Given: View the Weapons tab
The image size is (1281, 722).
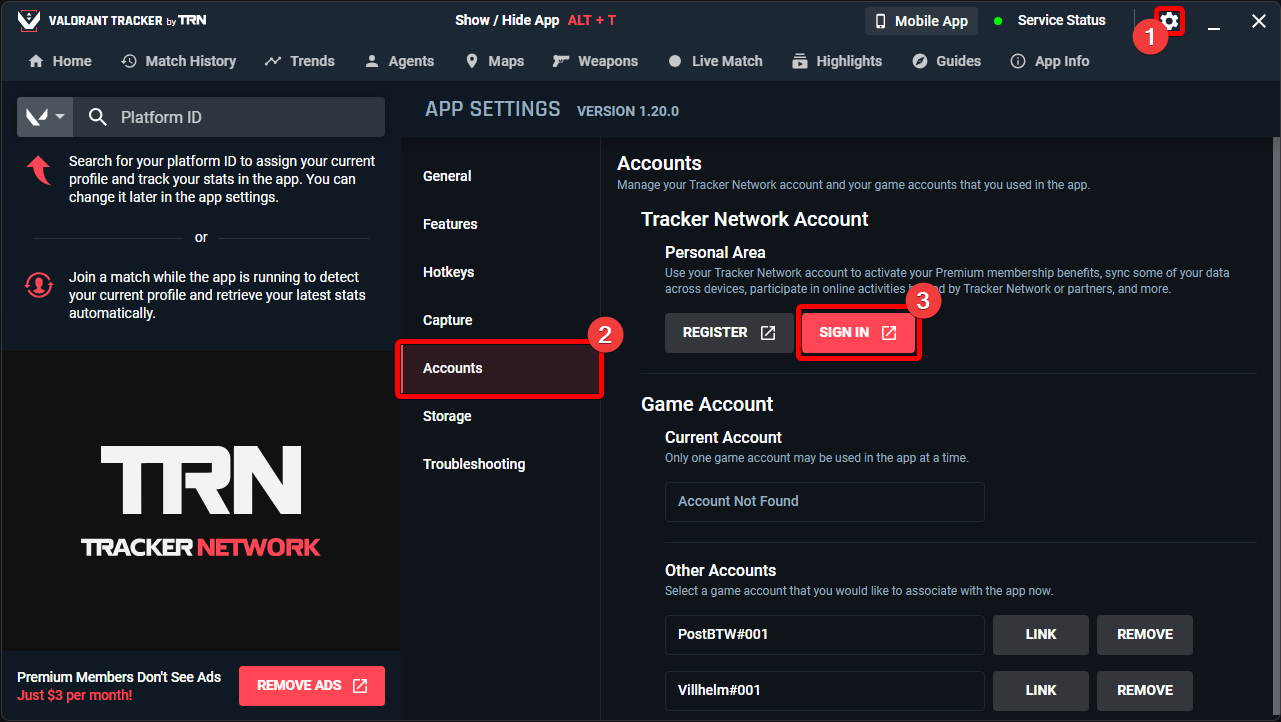Looking at the screenshot, I should 595,61.
